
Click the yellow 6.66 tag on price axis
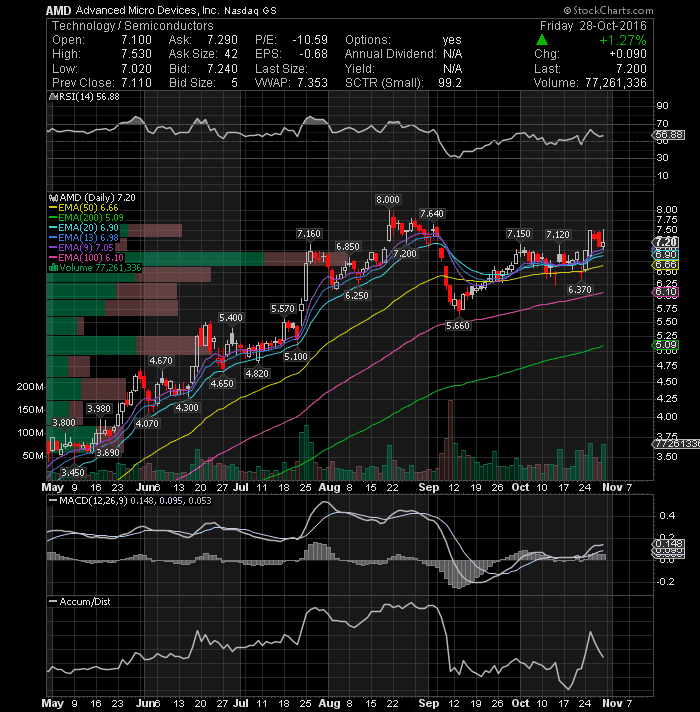[666, 265]
